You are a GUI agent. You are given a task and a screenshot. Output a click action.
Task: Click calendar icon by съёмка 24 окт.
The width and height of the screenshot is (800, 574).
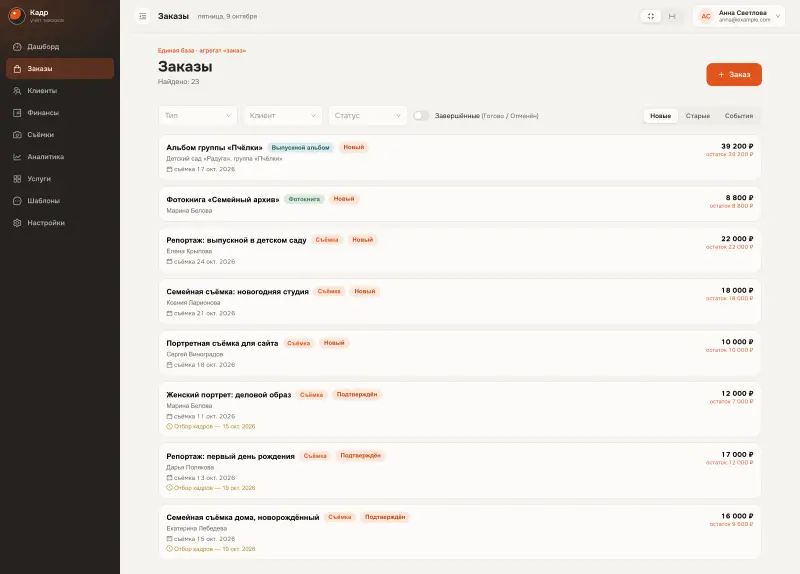(169, 261)
